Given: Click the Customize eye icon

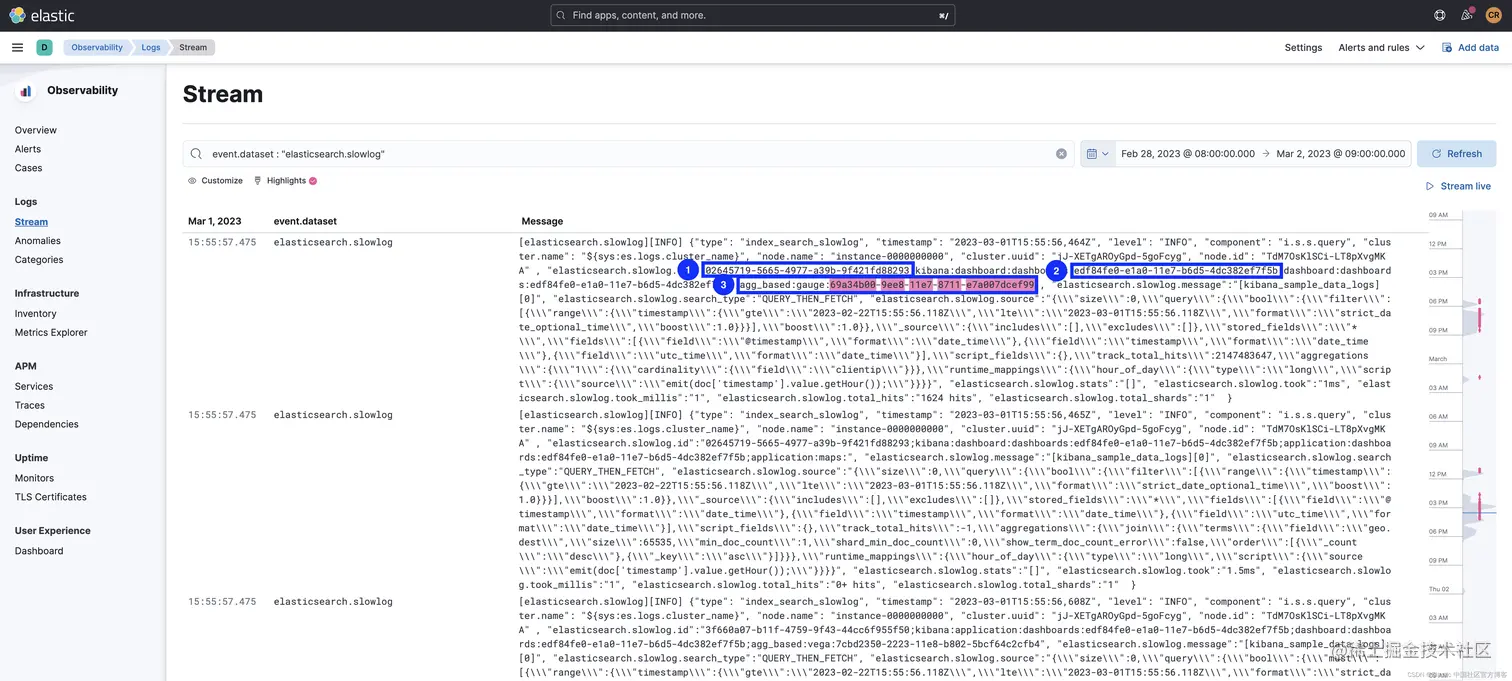Looking at the screenshot, I should click(x=192, y=181).
